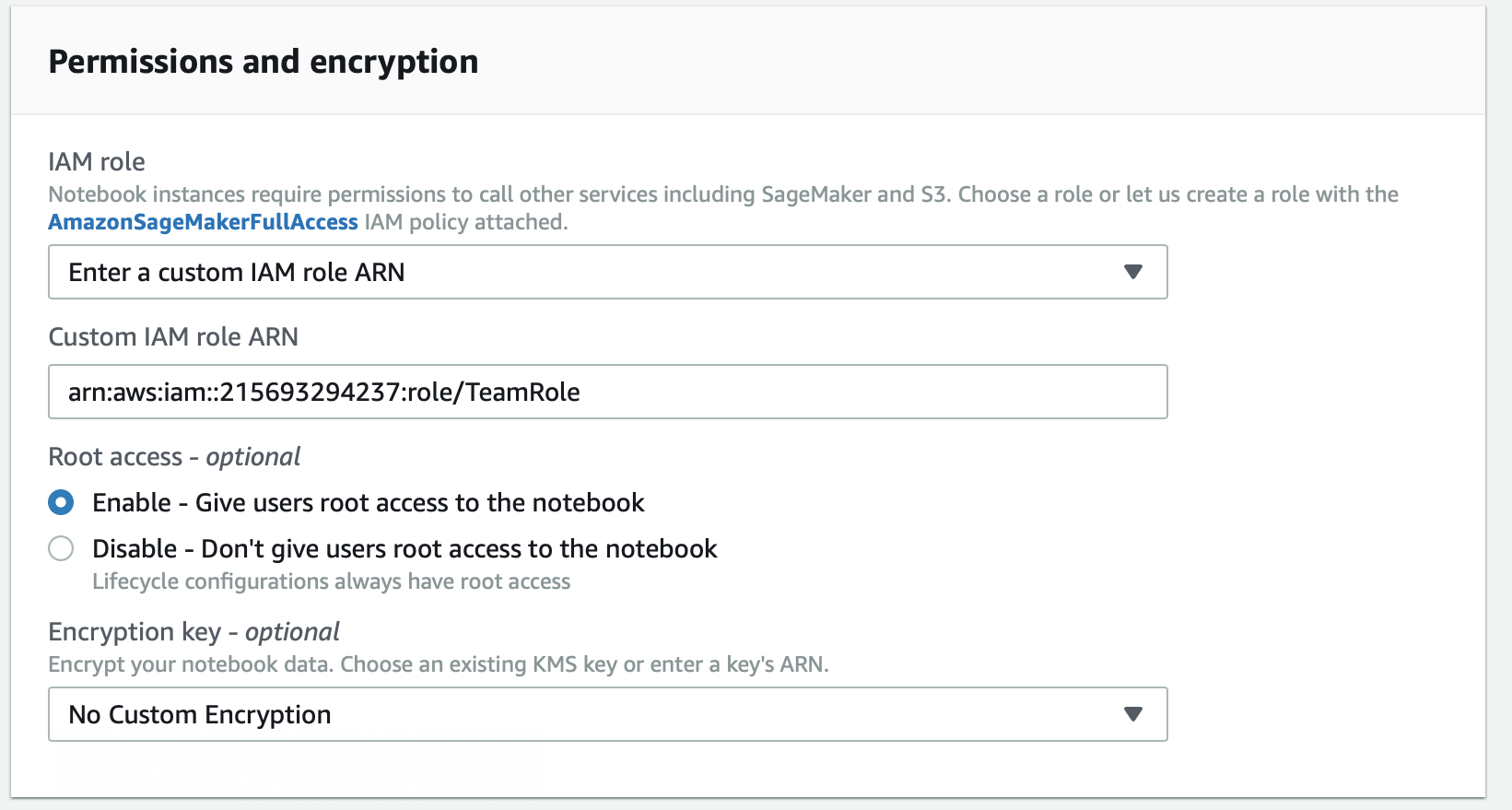The width and height of the screenshot is (1512, 810).
Task: Click the 'Root access - optional' label
Action: point(174,456)
